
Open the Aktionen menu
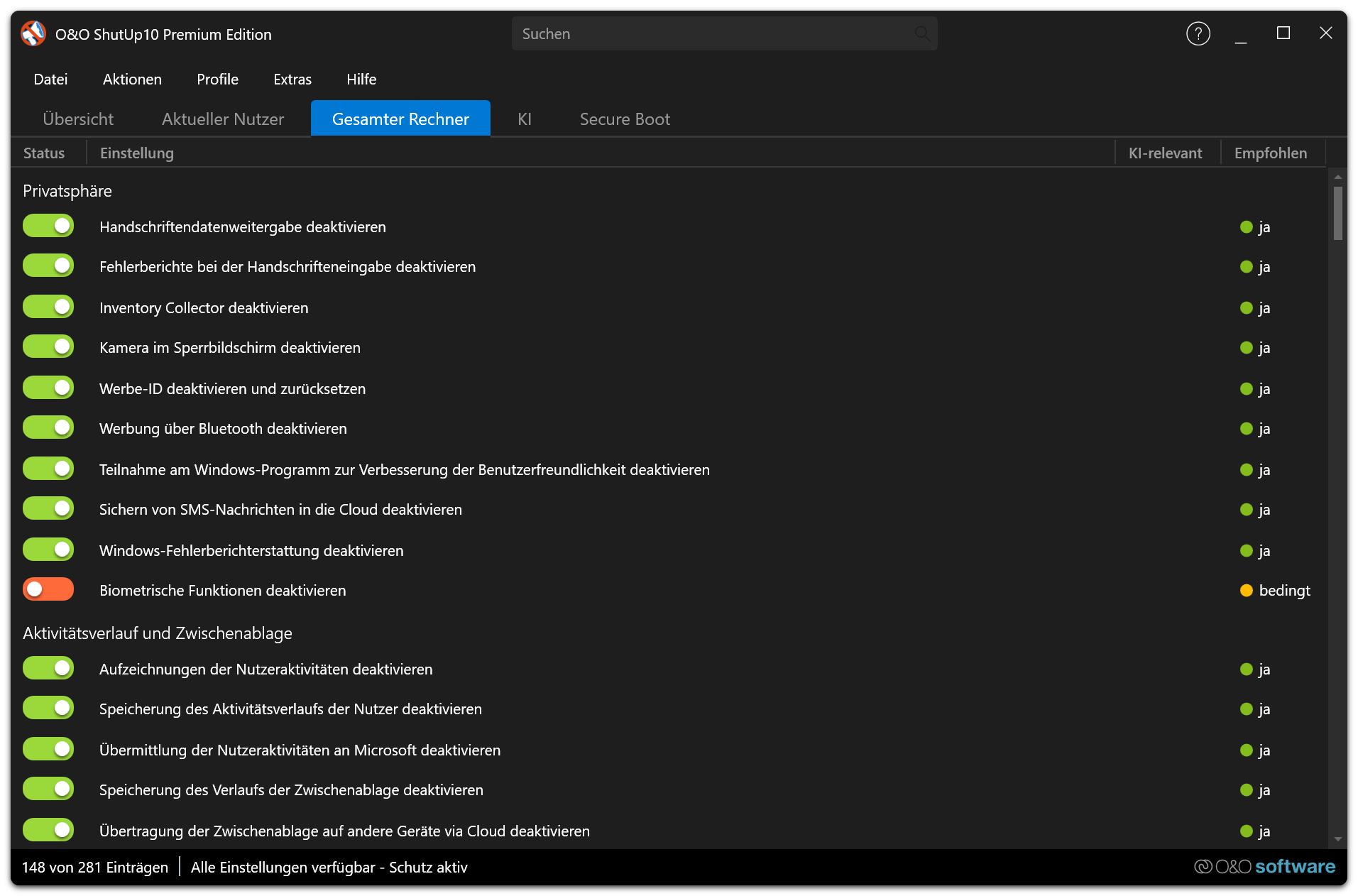132,80
